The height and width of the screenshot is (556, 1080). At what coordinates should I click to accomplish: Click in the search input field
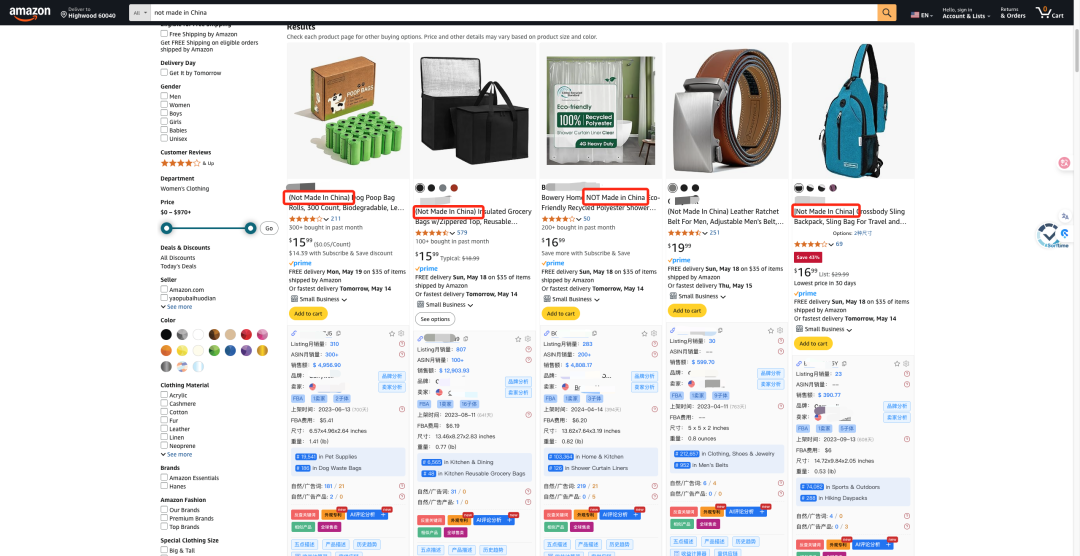514,12
